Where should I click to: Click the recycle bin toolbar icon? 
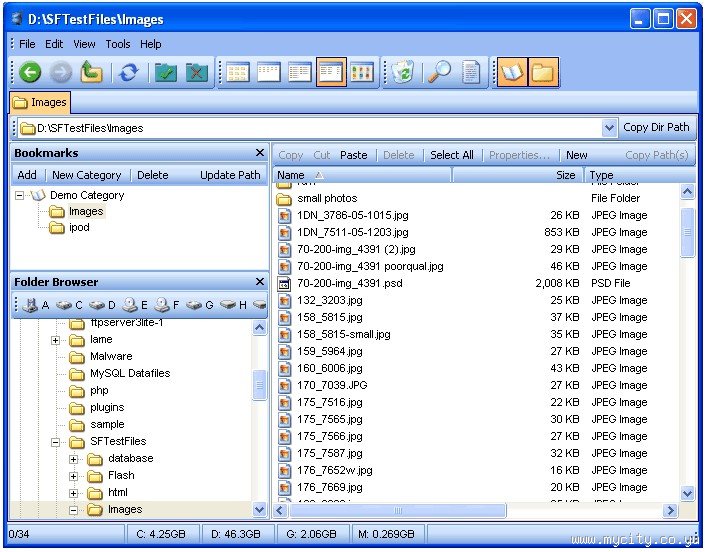[402, 72]
